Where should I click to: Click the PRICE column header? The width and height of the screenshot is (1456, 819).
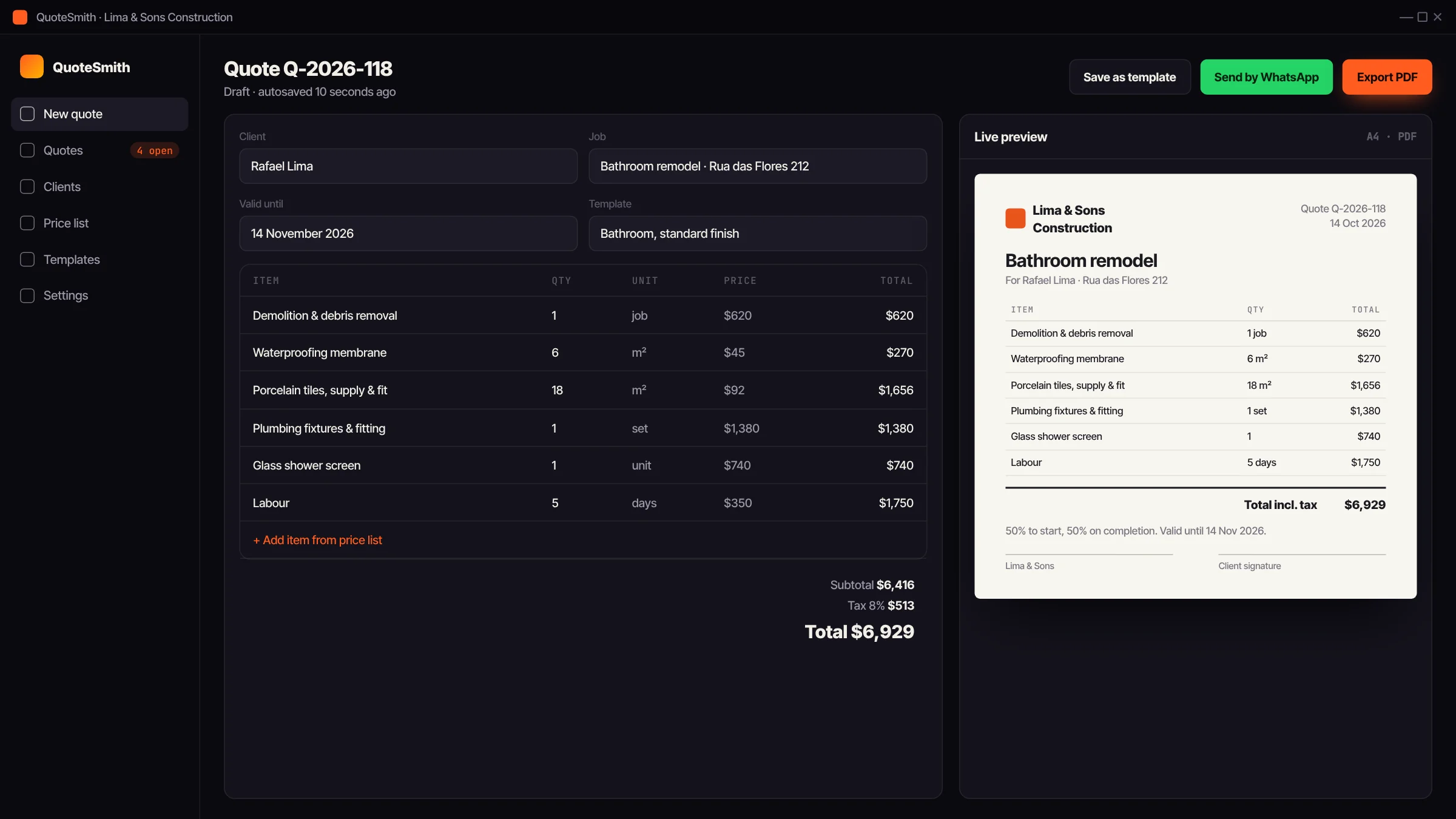point(740,280)
